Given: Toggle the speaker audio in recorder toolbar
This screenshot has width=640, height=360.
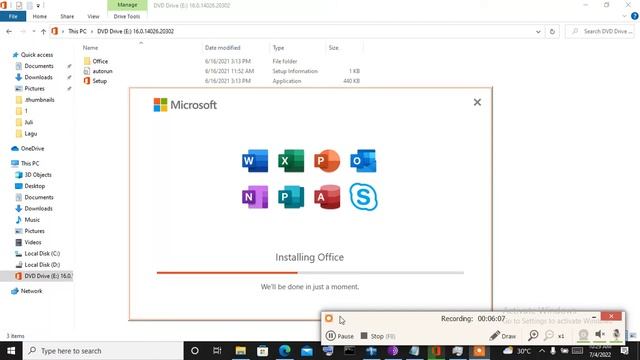Looking at the screenshot, I should click(x=600, y=335).
